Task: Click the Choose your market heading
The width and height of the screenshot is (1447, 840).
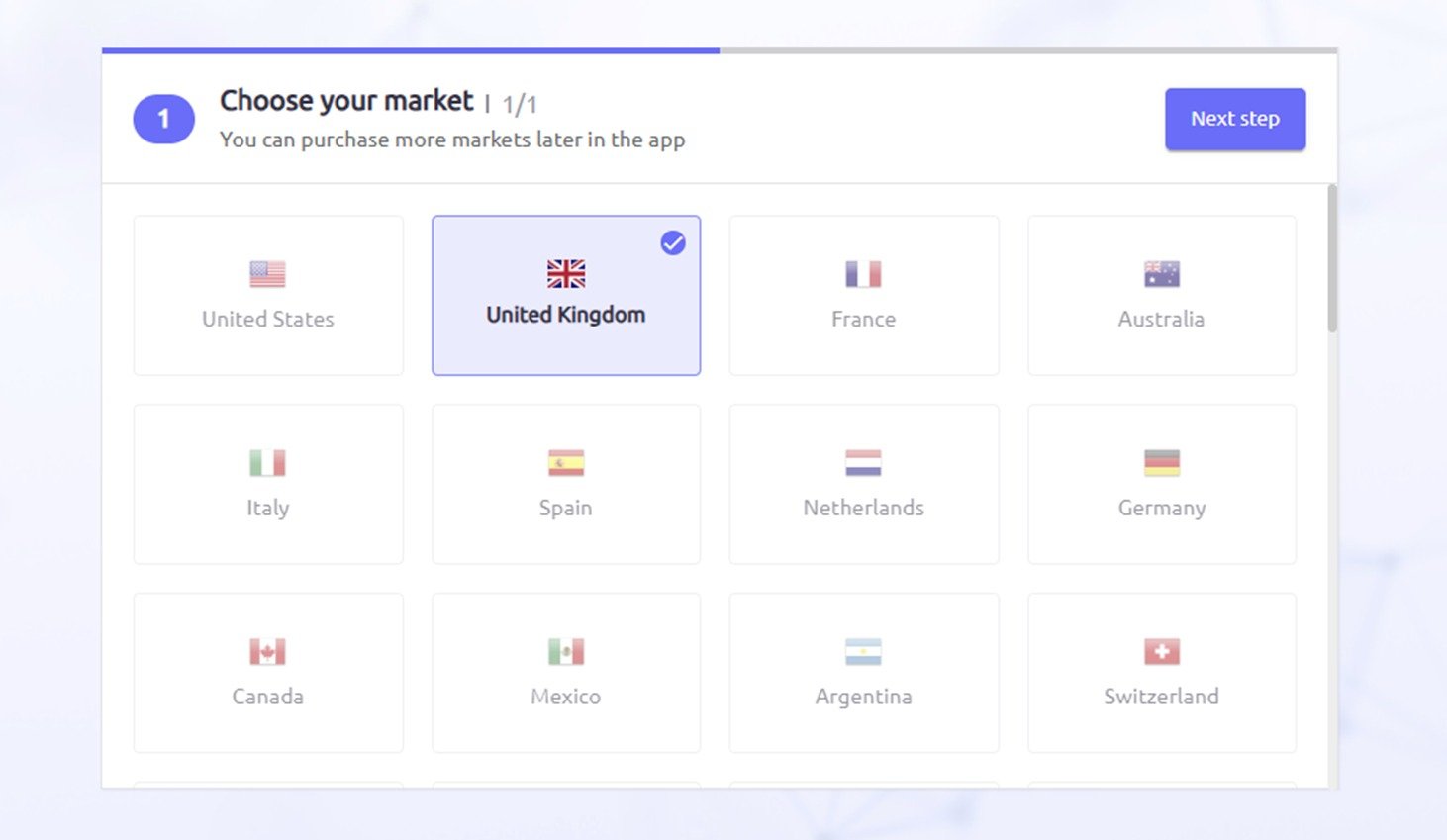Action: pos(345,100)
